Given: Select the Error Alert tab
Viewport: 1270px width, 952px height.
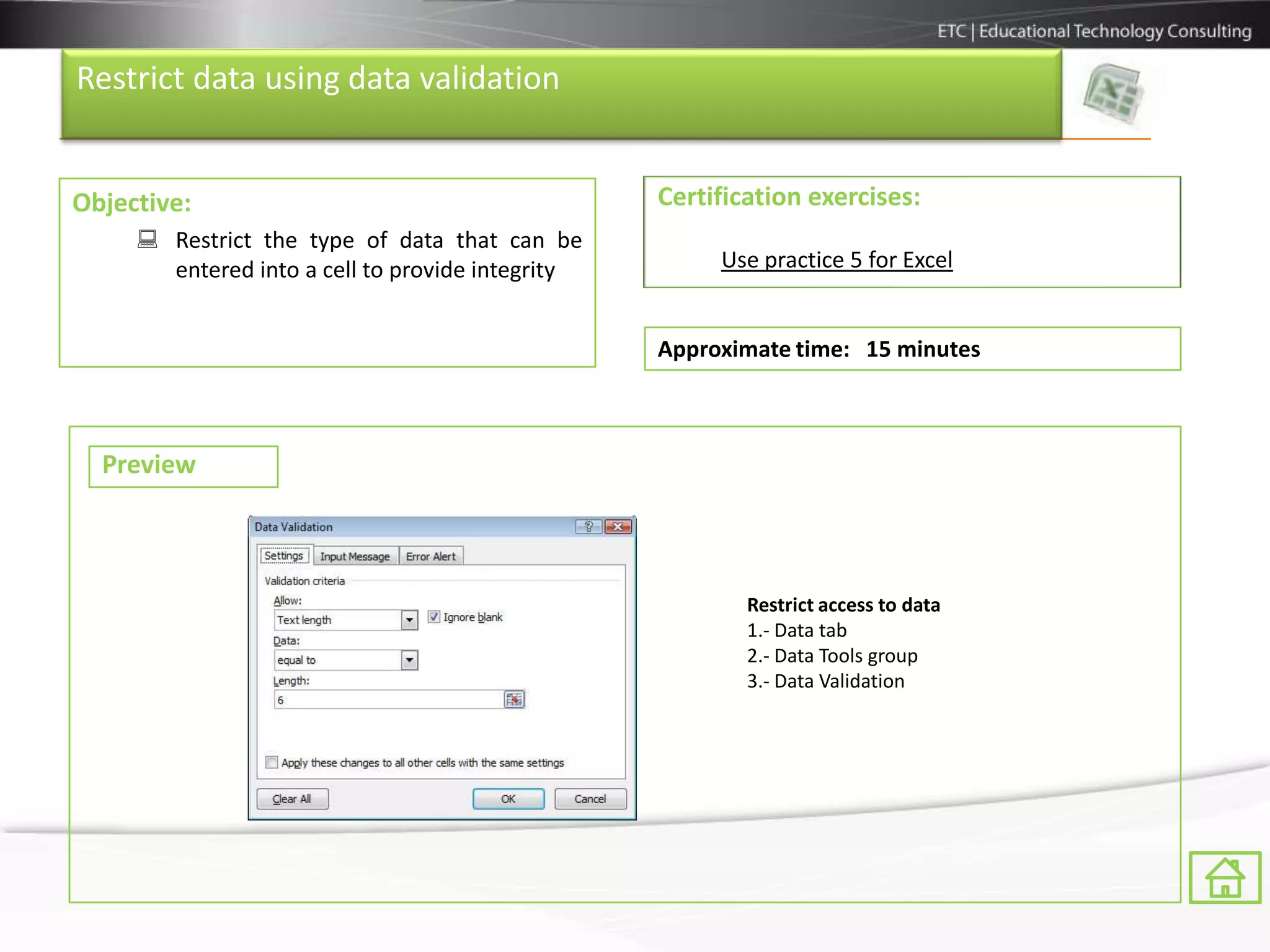Looking at the screenshot, I should click(431, 556).
